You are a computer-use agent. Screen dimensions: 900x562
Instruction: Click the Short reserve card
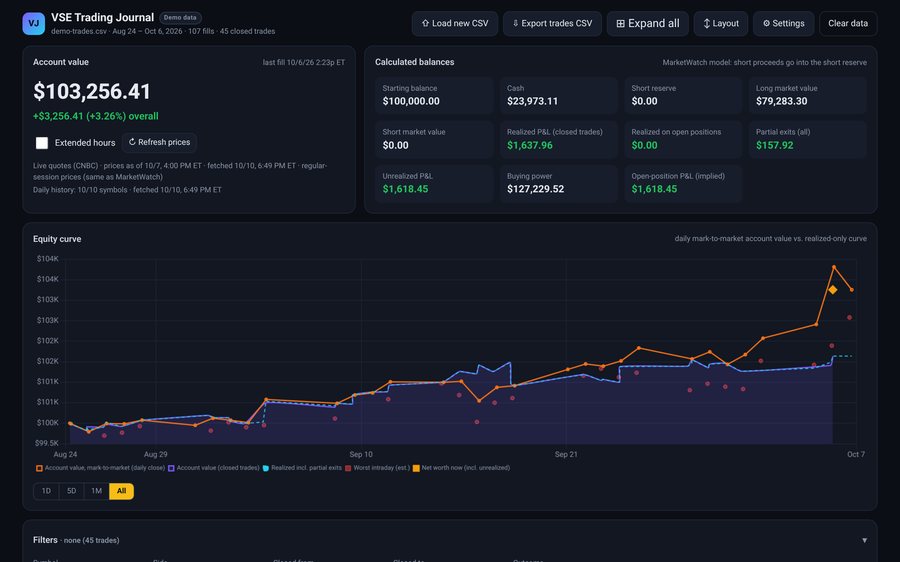pos(683,95)
